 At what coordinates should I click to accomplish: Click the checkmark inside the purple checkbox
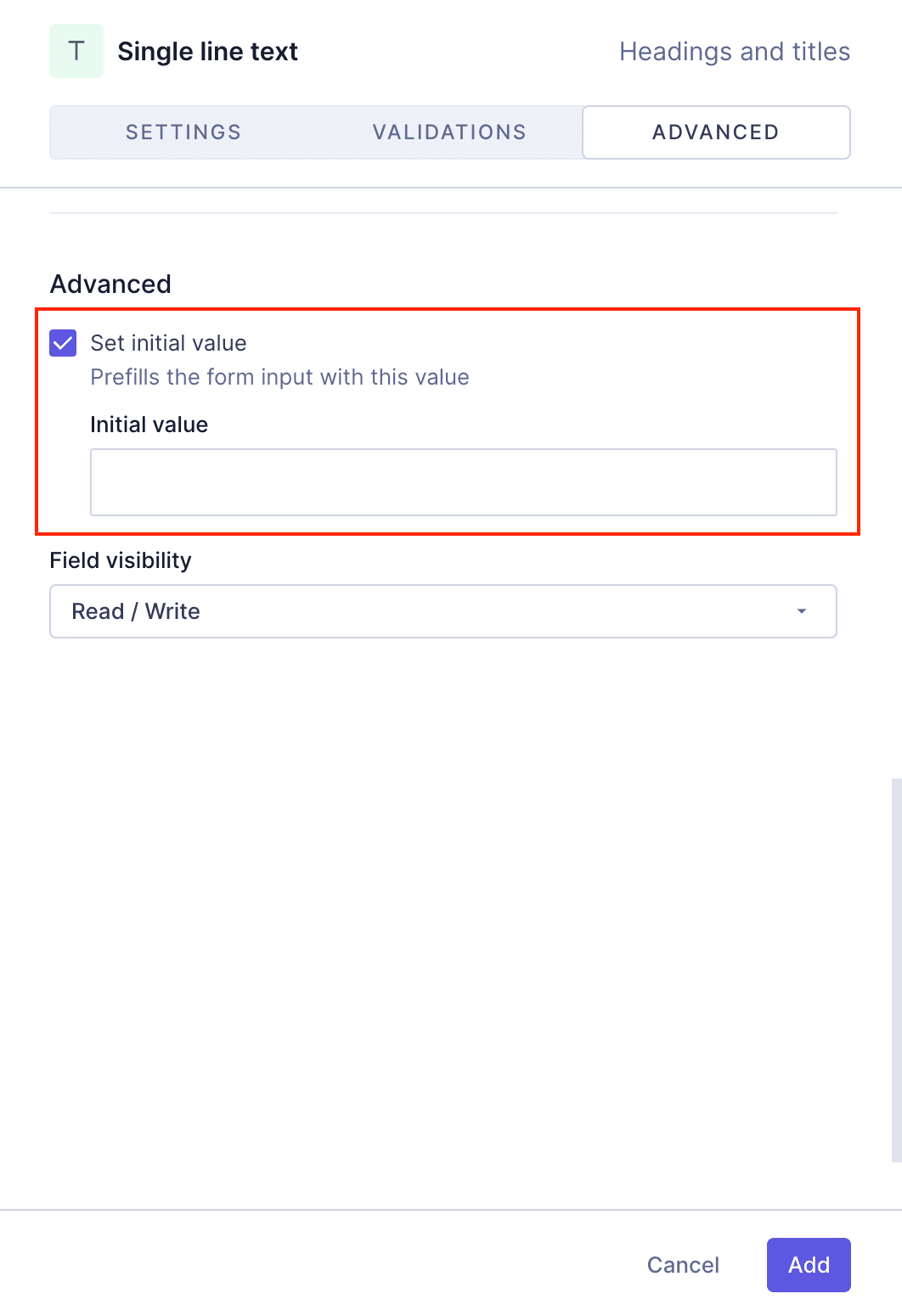62,343
